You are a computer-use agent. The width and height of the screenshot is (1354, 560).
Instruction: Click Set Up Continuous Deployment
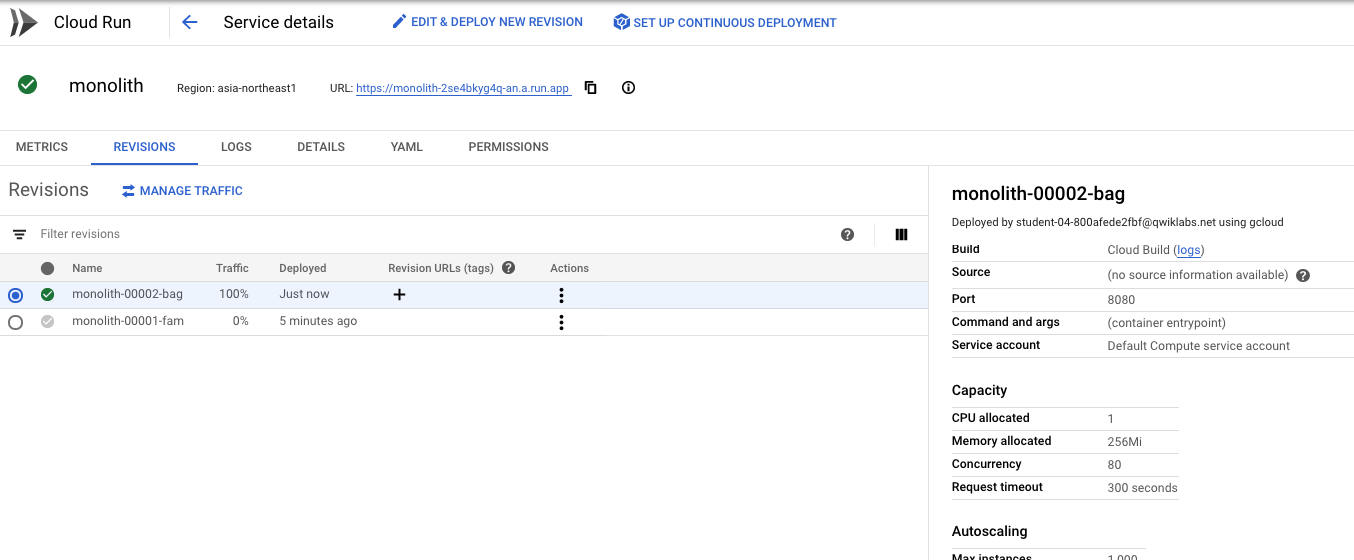pyautogui.click(x=725, y=22)
